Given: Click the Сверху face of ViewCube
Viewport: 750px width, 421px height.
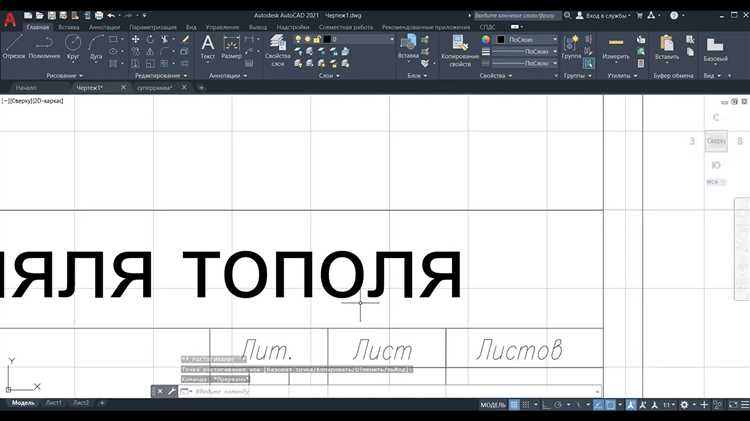Looking at the screenshot, I should tap(716, 141).
